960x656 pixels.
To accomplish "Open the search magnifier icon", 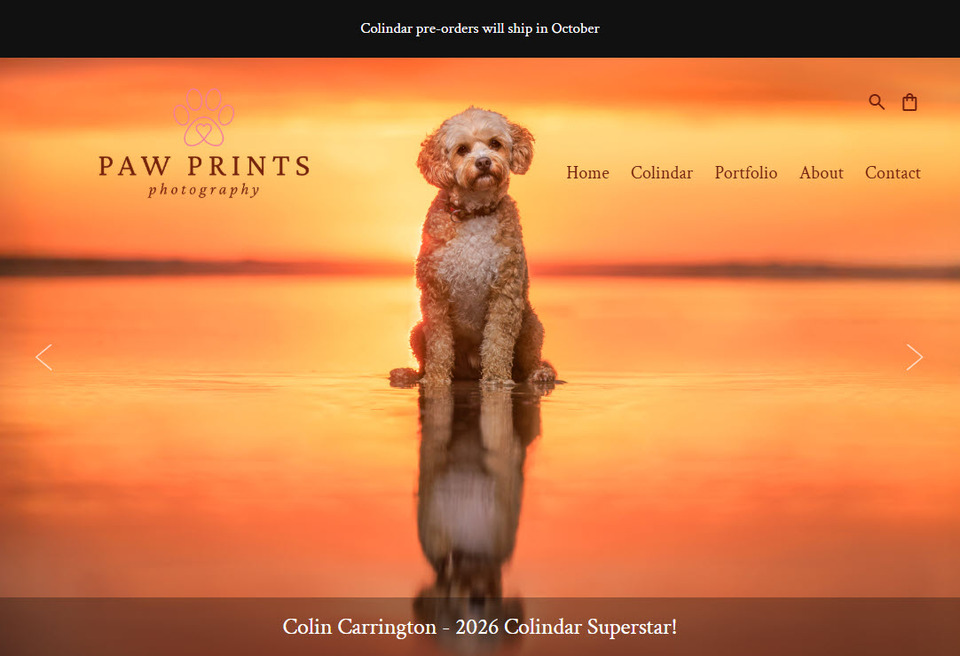I will pyautogui.click(x=876, y=102).
